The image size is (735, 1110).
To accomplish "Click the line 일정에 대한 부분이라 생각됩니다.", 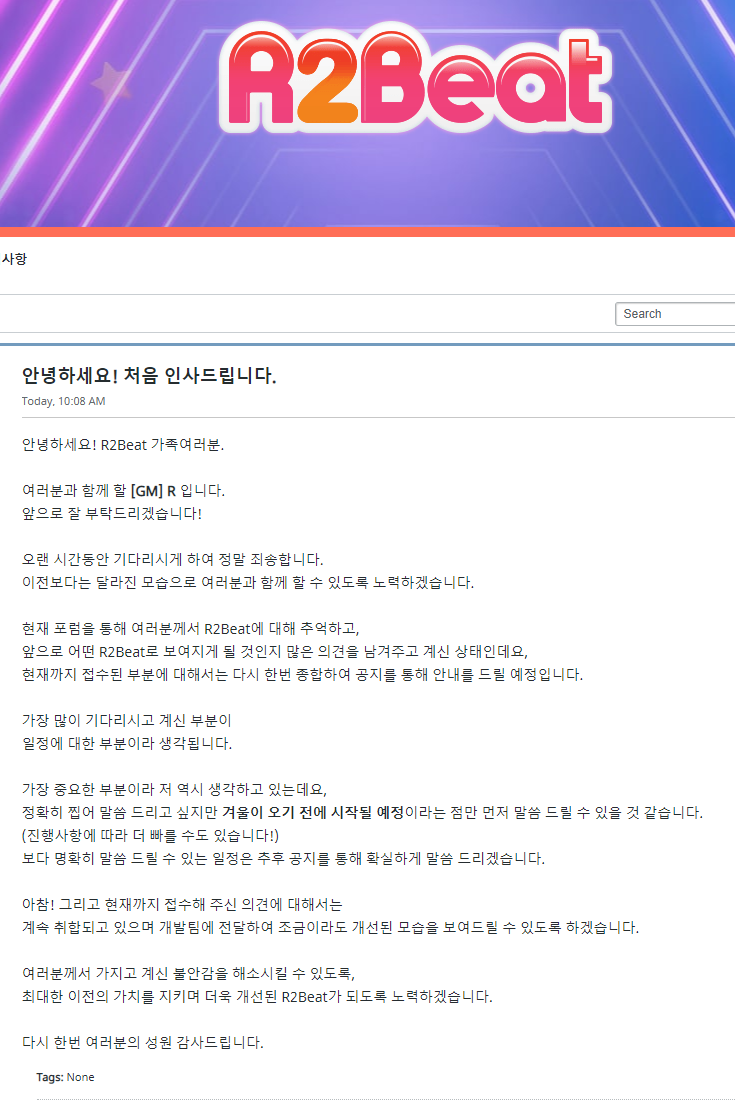I will 127,743.
